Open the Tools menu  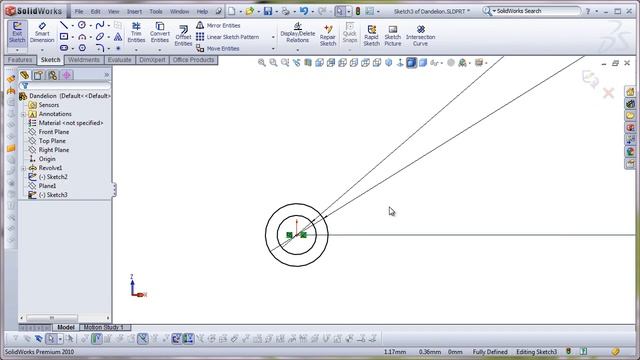[156, 11]
